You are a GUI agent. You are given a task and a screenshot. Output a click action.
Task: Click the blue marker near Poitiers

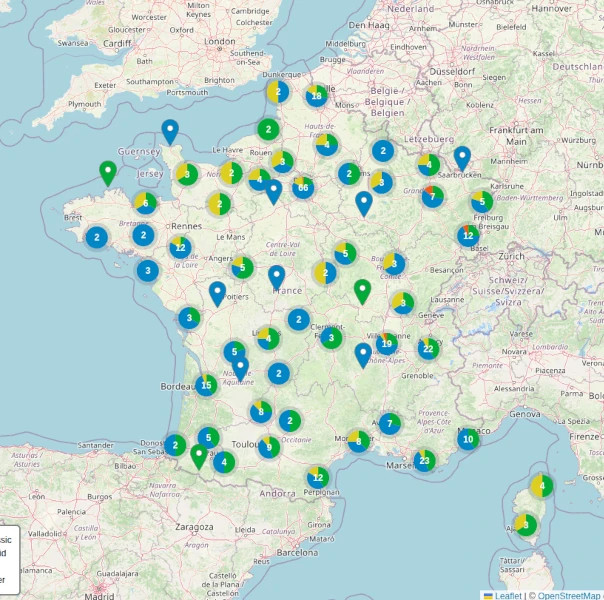click(217, 293)
